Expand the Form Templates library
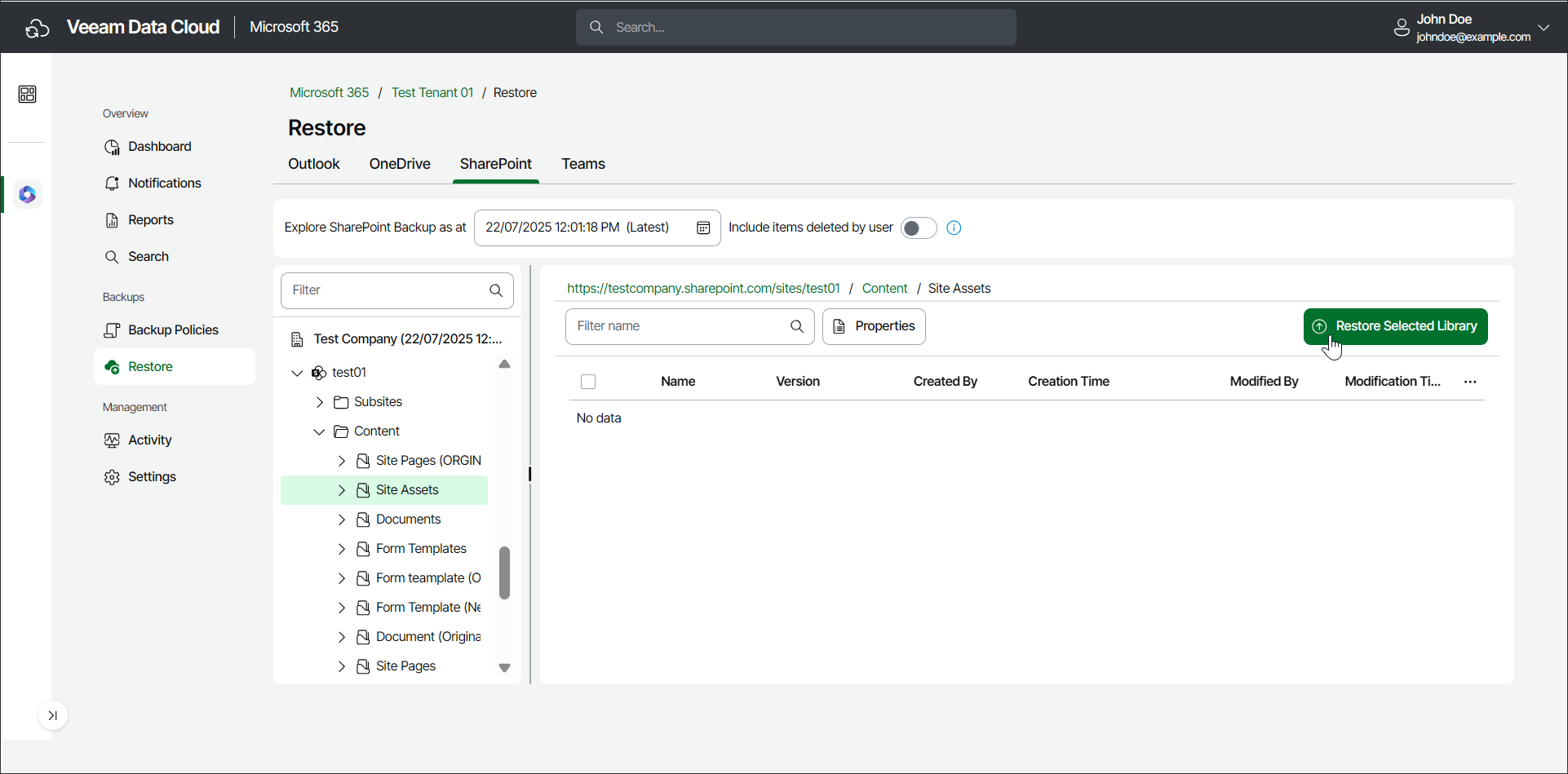This screenshot has width=1568, height=774. [x=342, y=549]
